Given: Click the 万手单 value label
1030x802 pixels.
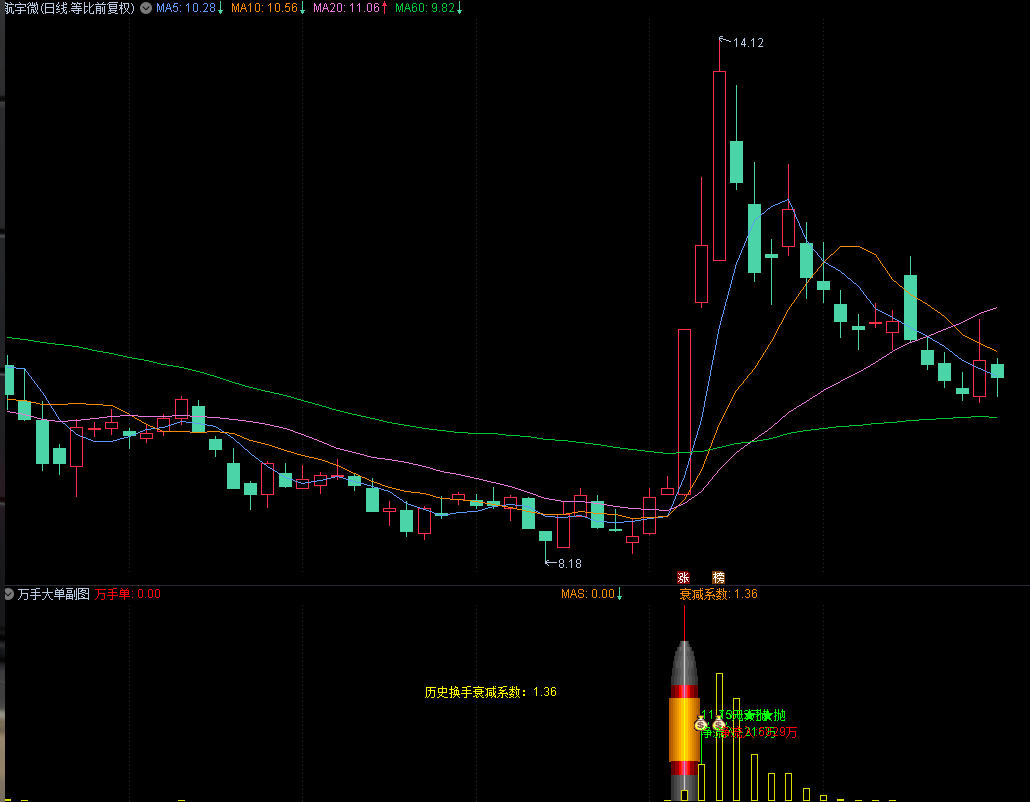Looking at the screenshot, I should (127, 594).
